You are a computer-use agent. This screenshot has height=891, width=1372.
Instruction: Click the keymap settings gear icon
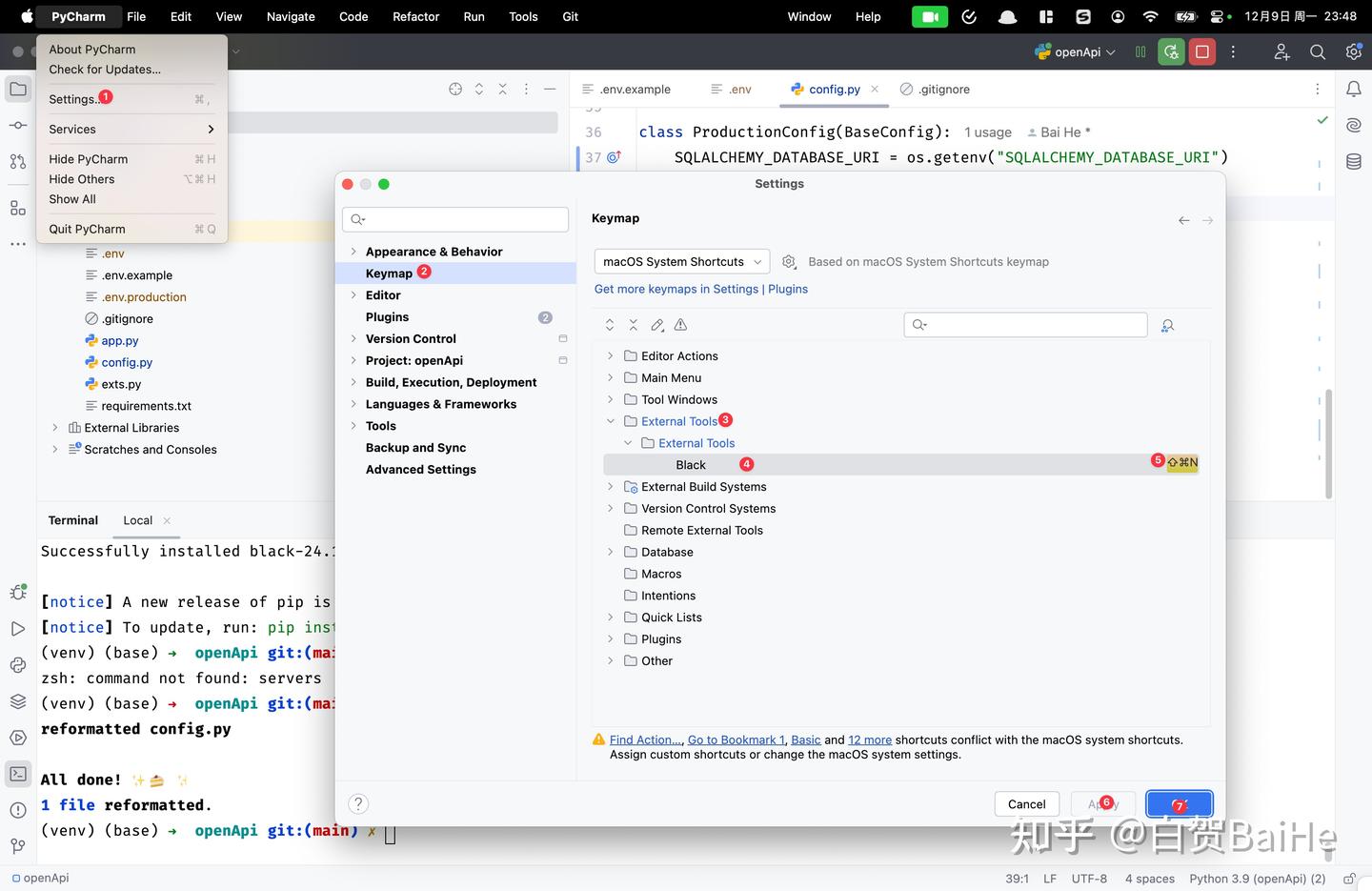789,261
